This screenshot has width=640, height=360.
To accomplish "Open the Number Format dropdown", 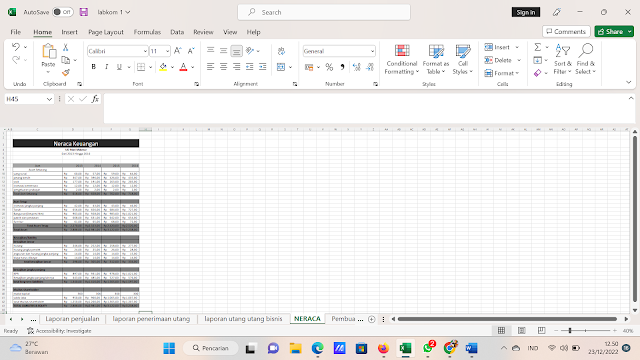I will (372, 51).
